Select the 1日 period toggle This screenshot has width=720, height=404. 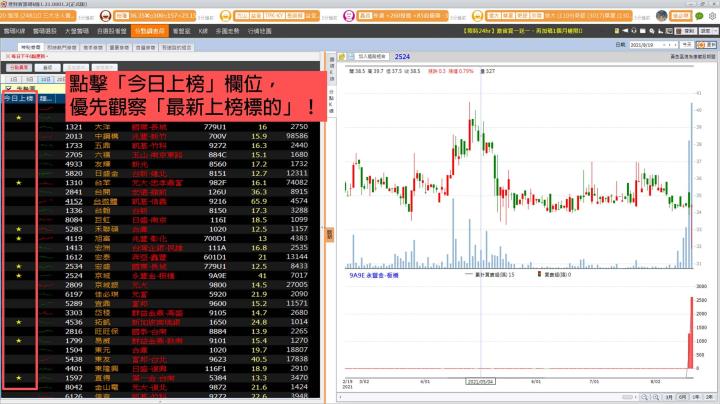click(14, 79)
